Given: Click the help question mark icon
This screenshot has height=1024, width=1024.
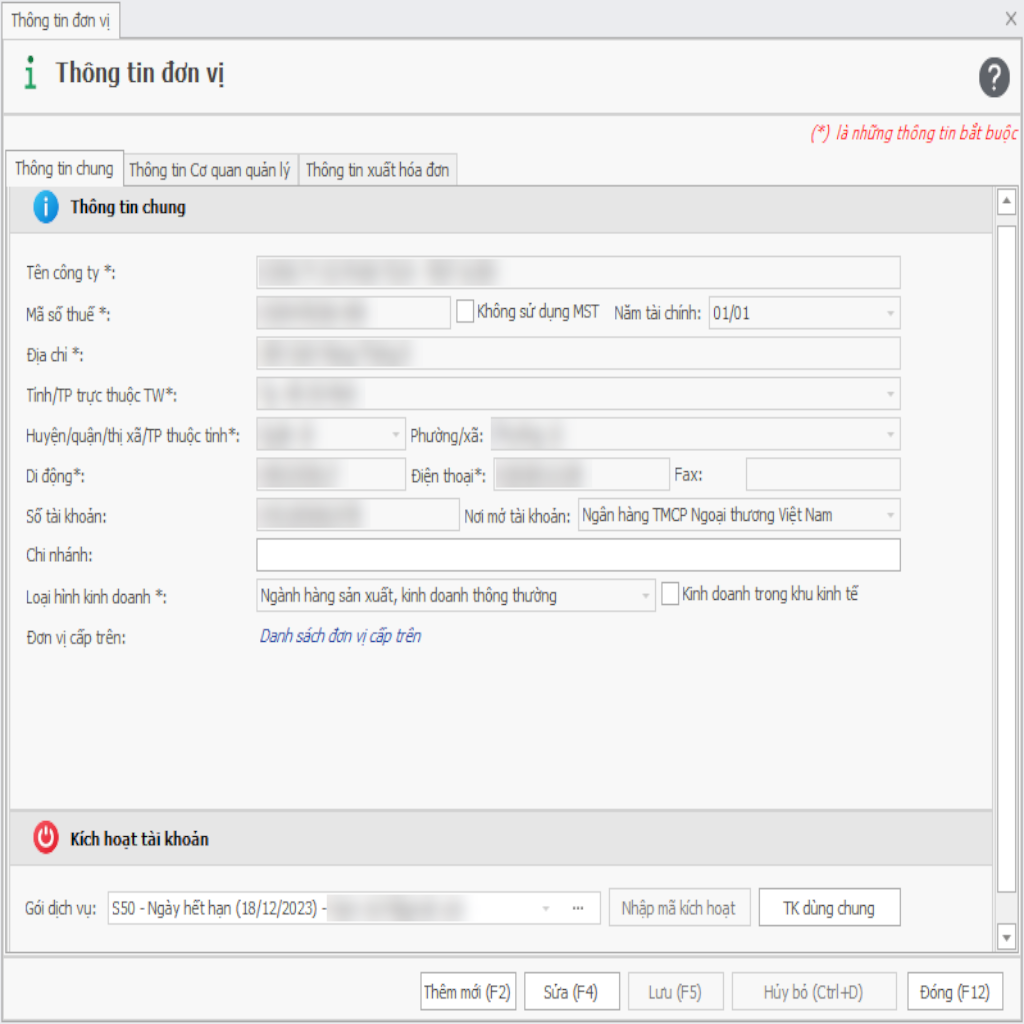Looking at the screenshot, I should coord(993,77).
